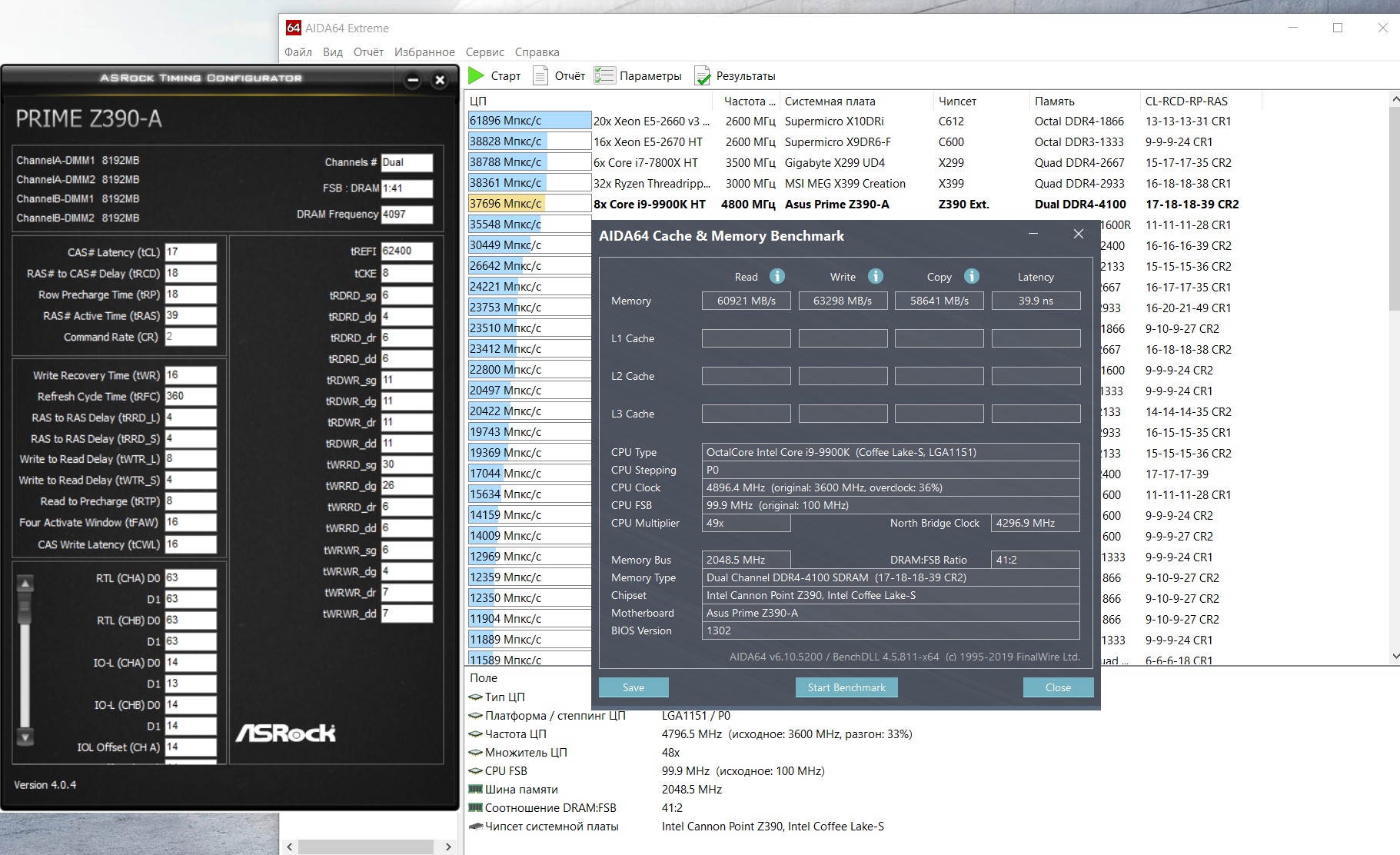Click the AIDA64 Extreme app logo icon

[293, 28]
